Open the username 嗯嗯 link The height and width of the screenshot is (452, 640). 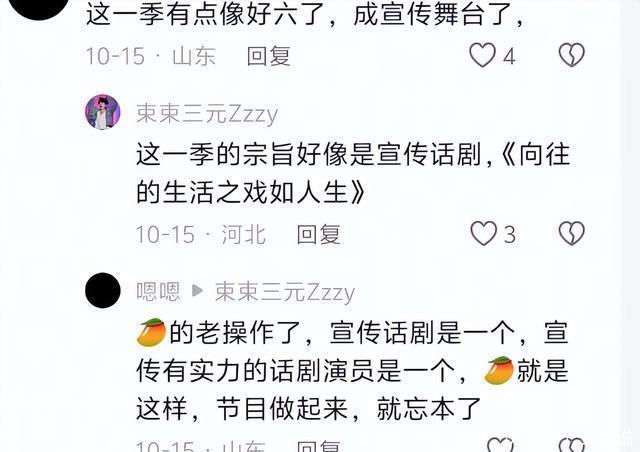pos(158,292)
